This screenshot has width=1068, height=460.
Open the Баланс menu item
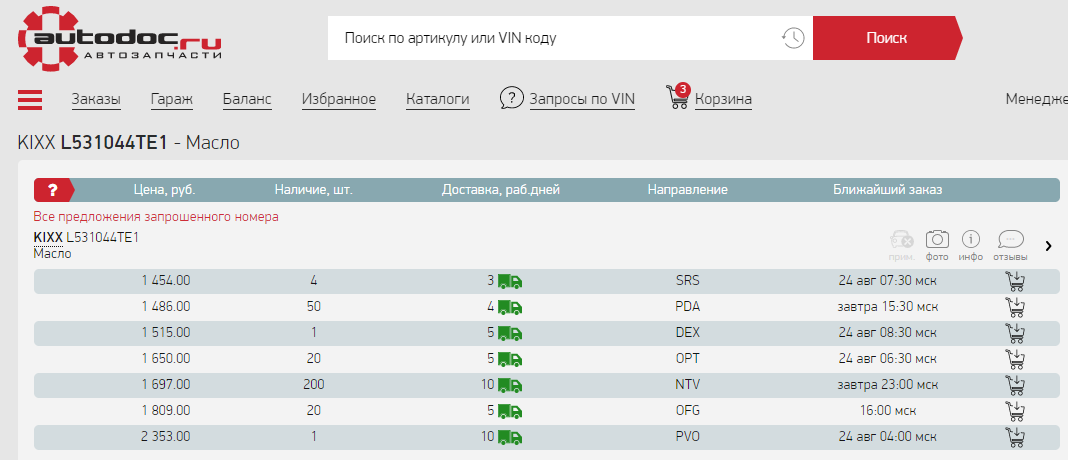click(247, 99)
